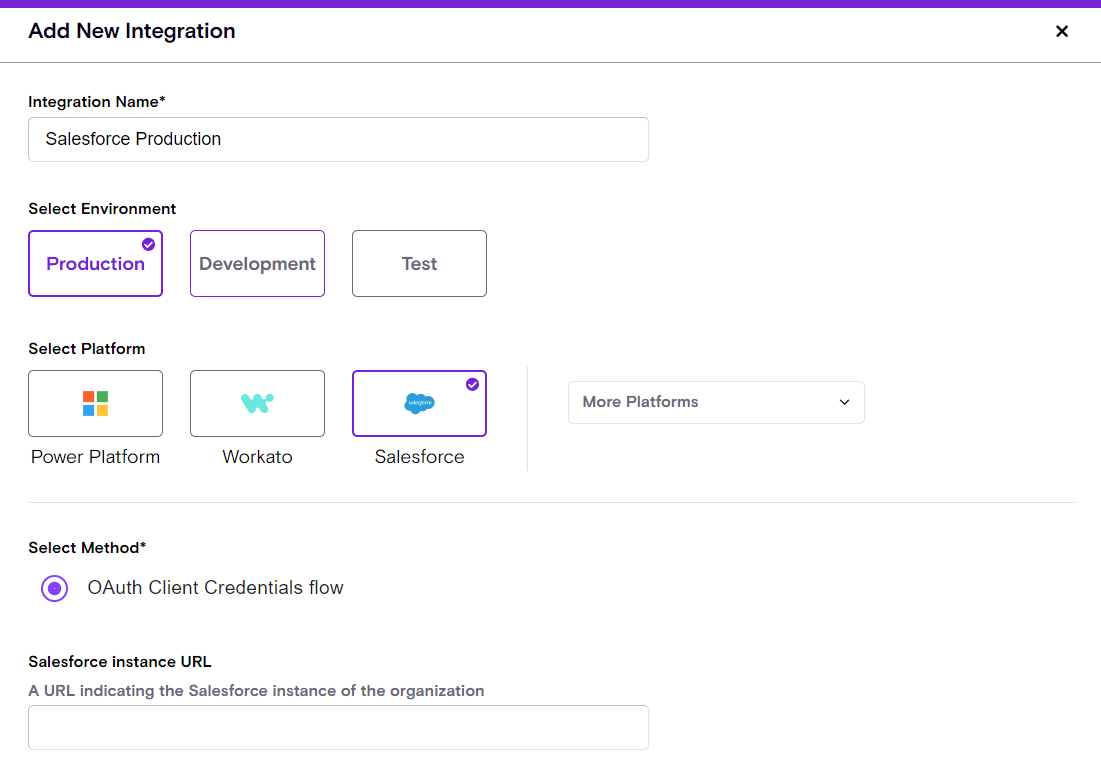Click the checkmark badge on Production

pos(148,244)
